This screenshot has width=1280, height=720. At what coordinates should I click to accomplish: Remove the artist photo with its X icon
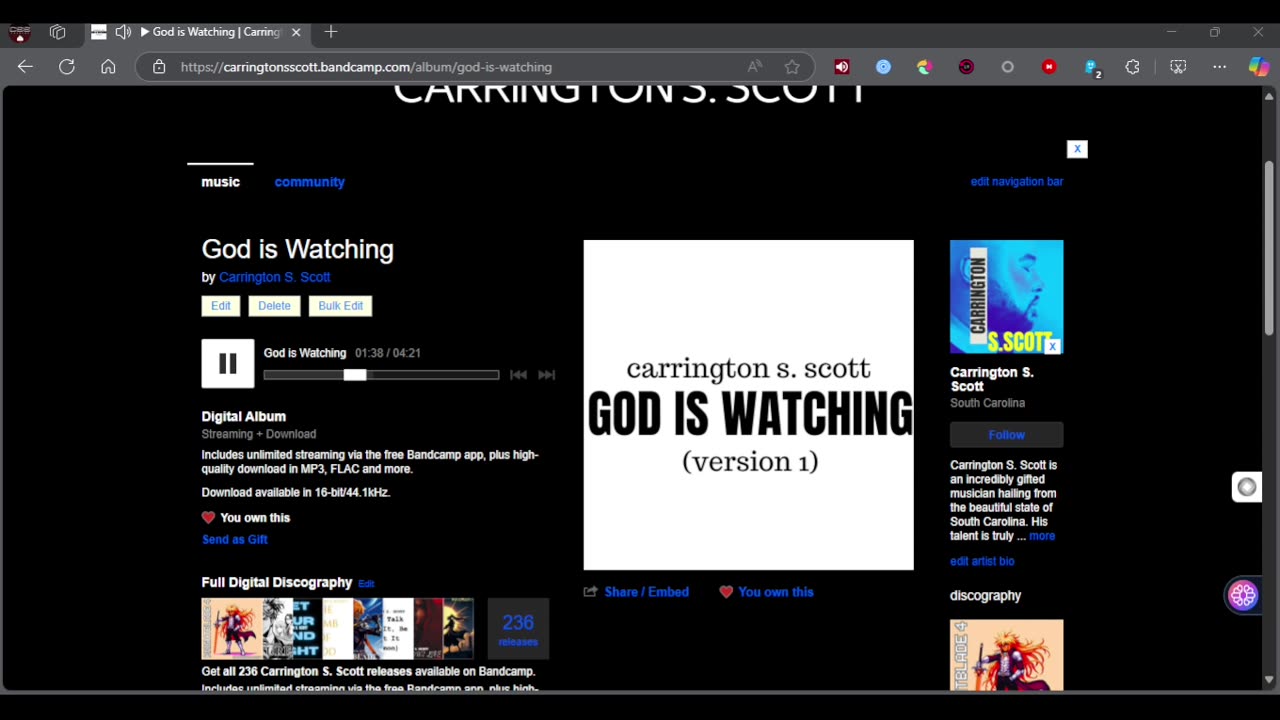point(1053,346)
